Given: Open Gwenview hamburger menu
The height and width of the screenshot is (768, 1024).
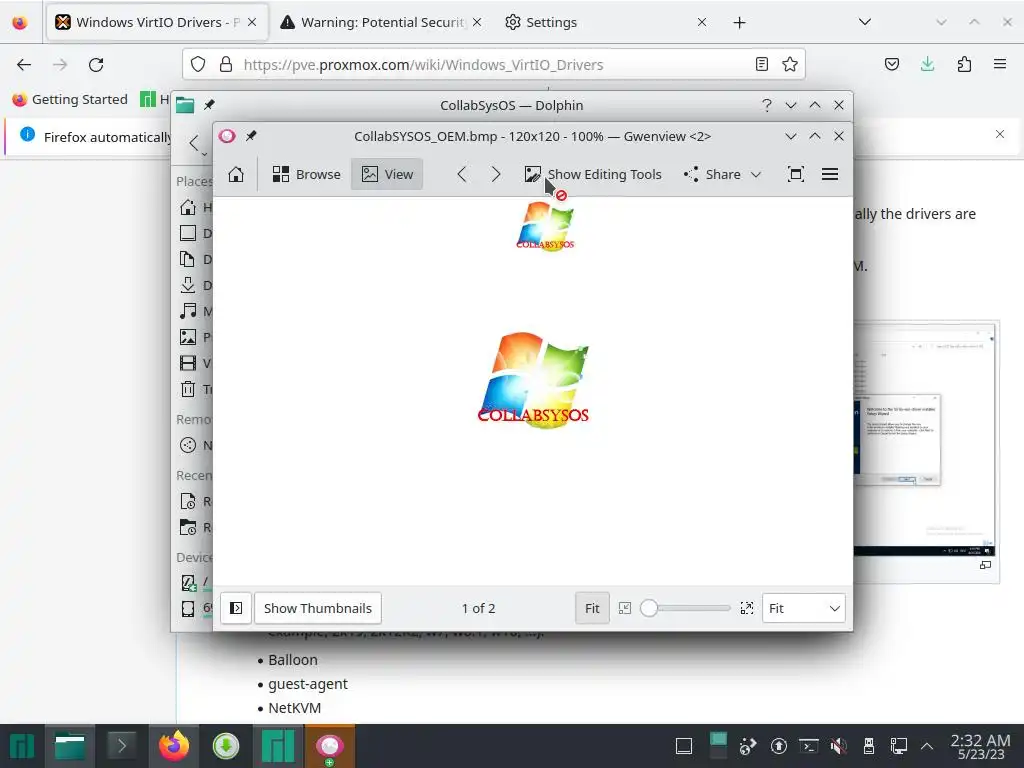Looking at the screenshot, I should 830,174.
